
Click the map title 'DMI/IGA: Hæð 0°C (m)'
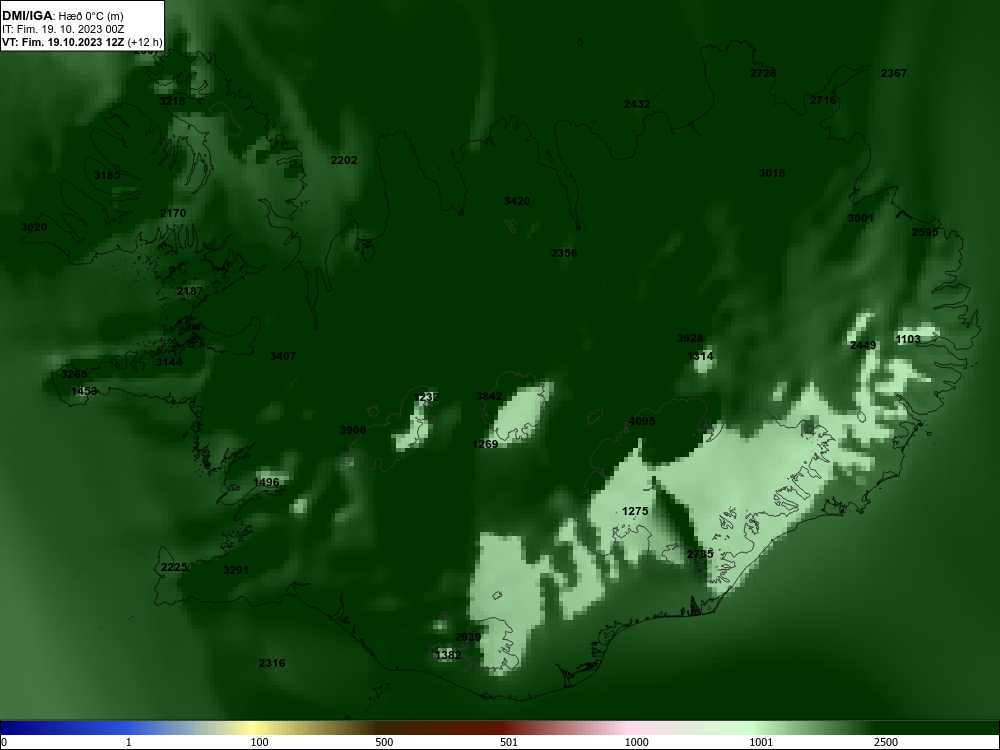(62, 15)
